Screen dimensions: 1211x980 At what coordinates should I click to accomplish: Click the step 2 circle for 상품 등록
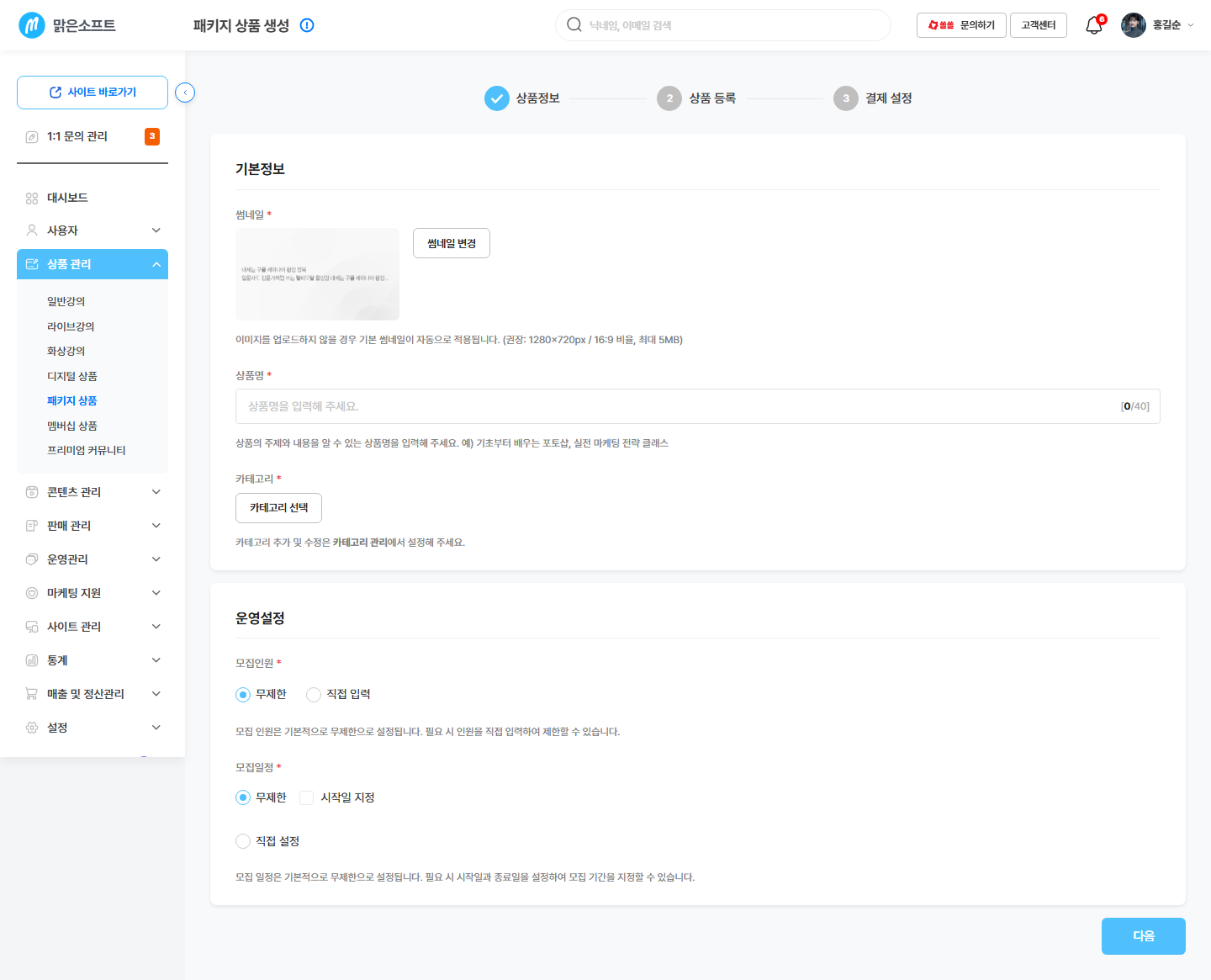669,98
